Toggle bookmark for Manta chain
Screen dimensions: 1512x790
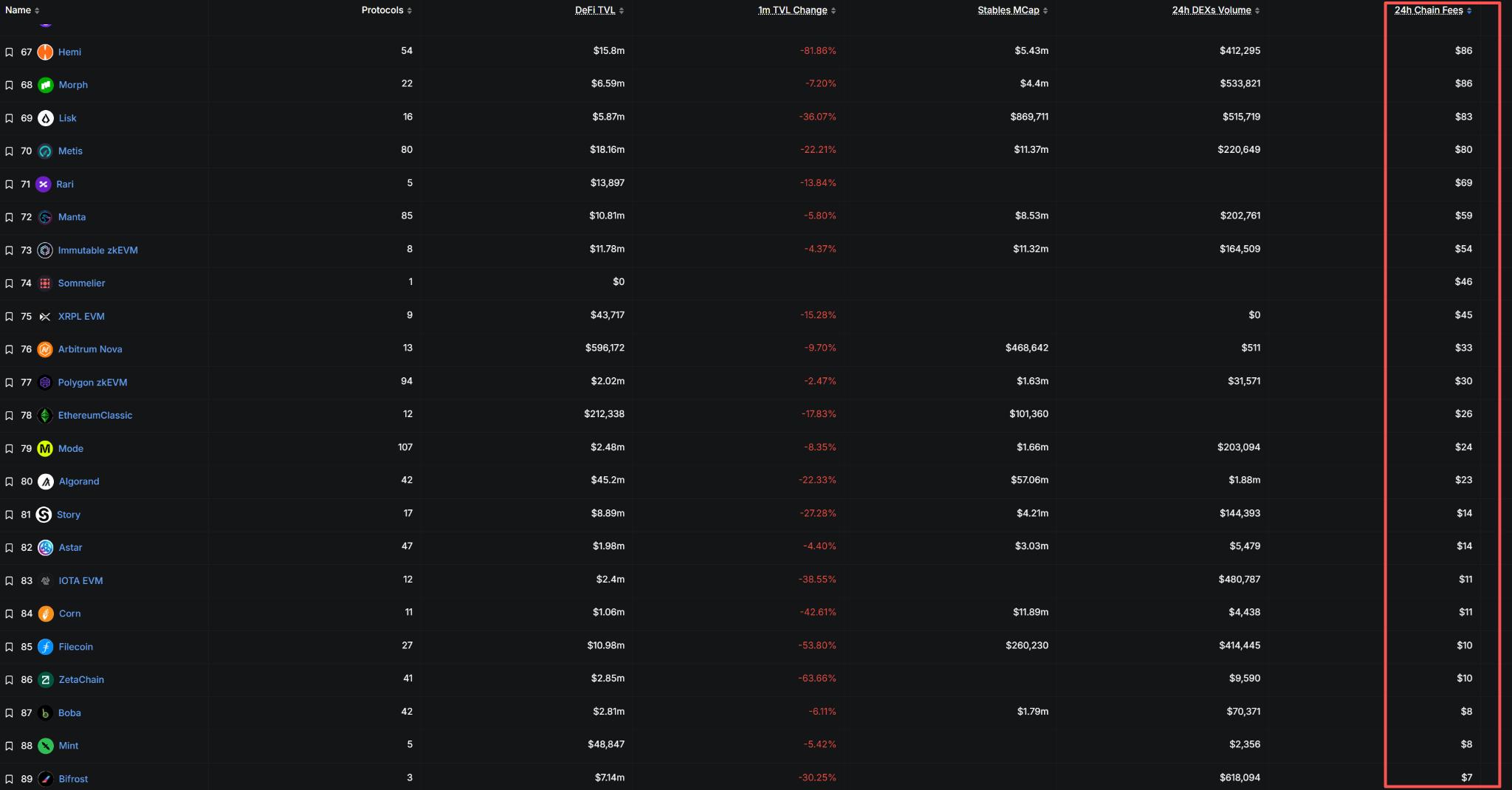(x=9, y=217)
